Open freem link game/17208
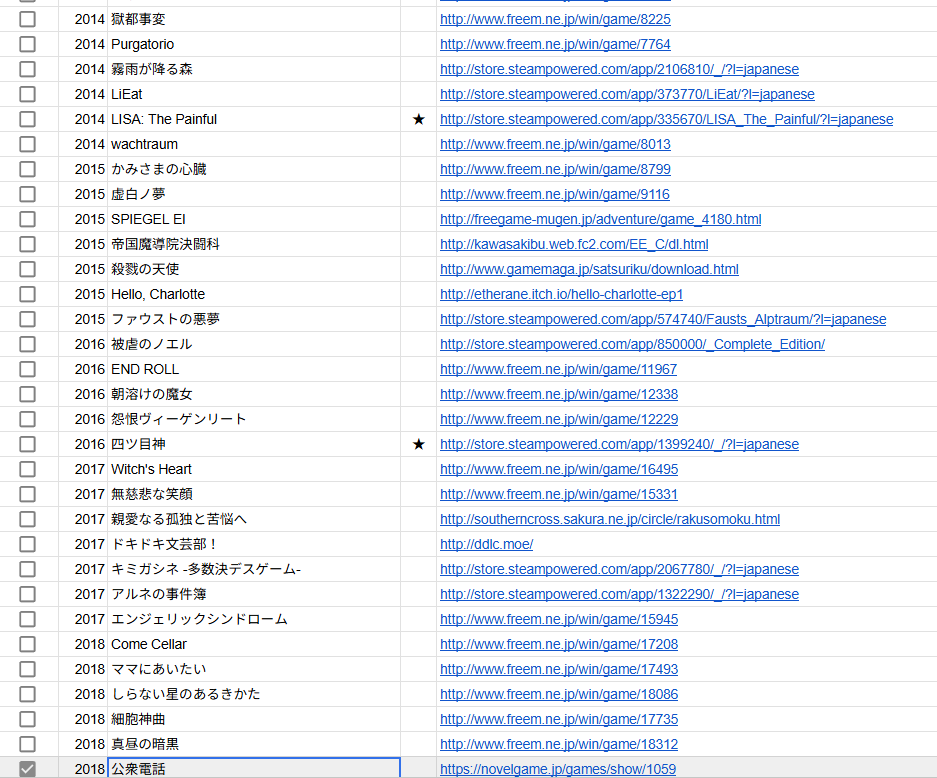 (x=559, y=645)
